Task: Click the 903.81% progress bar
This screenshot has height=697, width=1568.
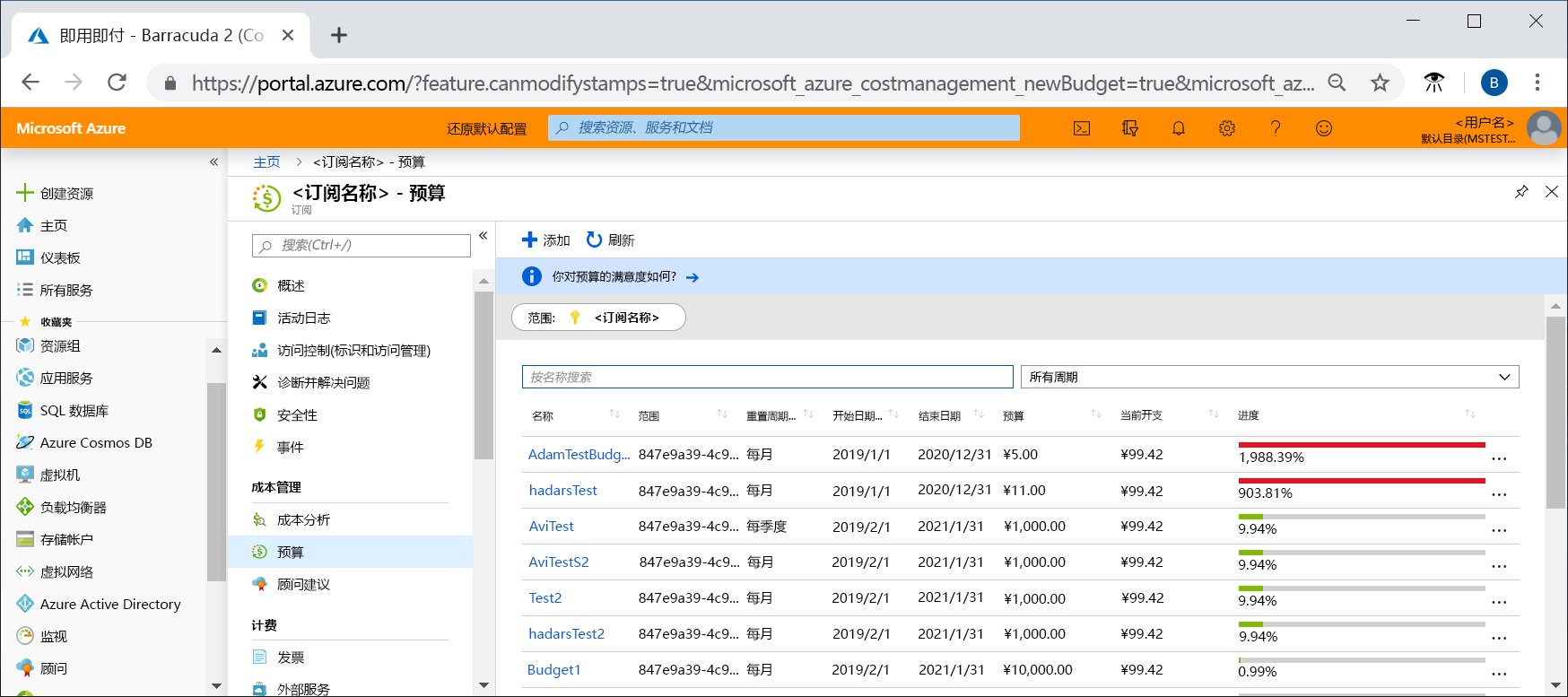Action: point(1362,481)
